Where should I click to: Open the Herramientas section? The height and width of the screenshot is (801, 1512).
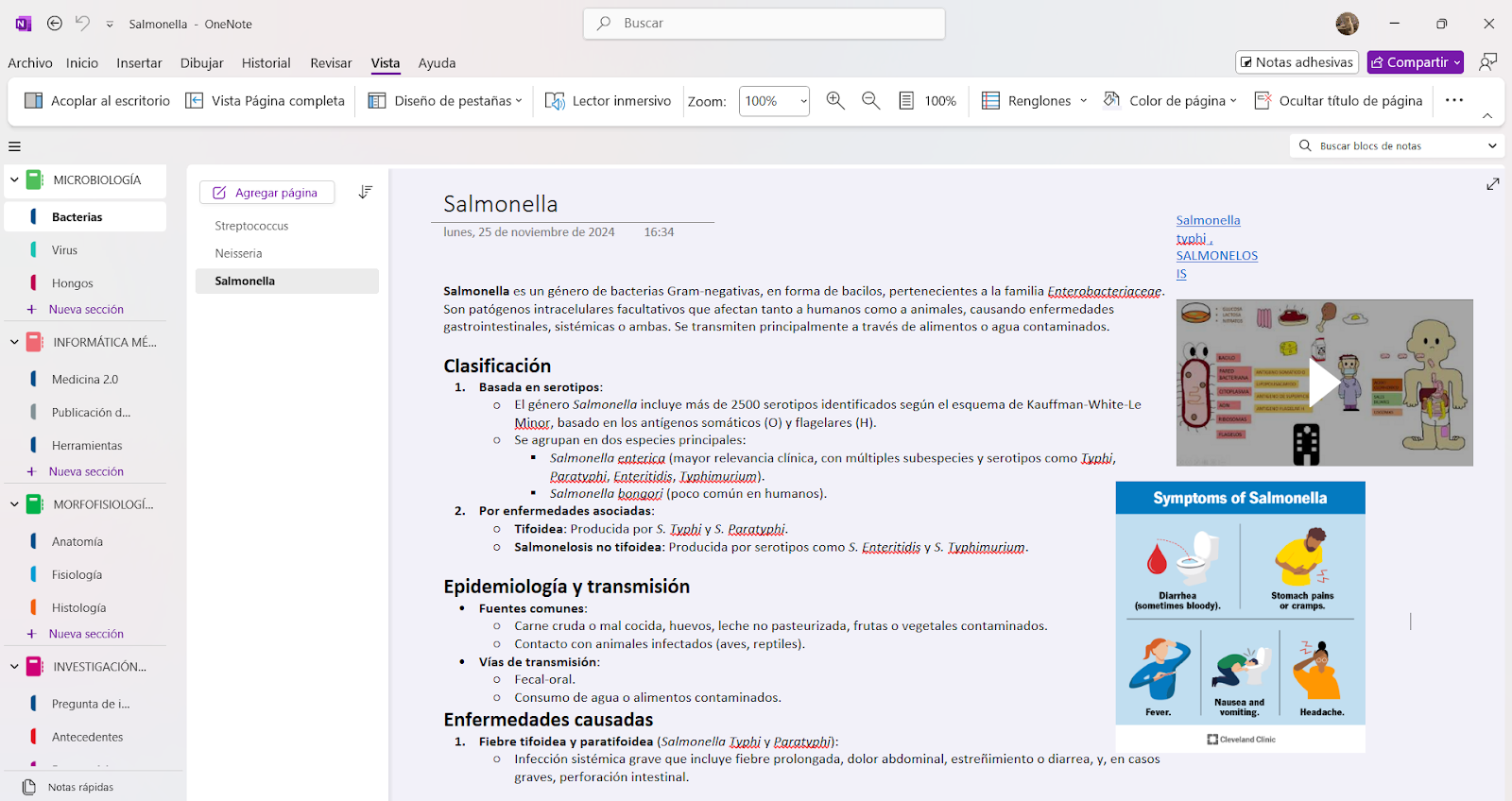click(x=86, y=446)
